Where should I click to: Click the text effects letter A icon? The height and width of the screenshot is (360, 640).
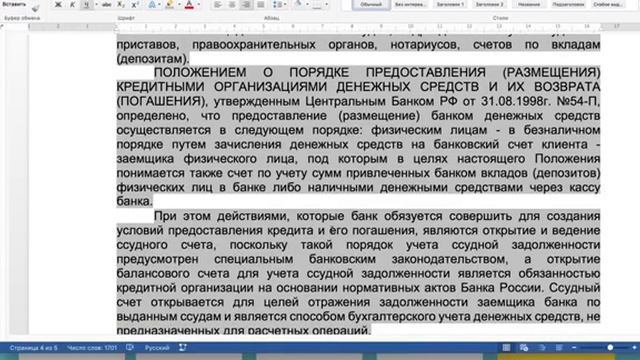151,4
